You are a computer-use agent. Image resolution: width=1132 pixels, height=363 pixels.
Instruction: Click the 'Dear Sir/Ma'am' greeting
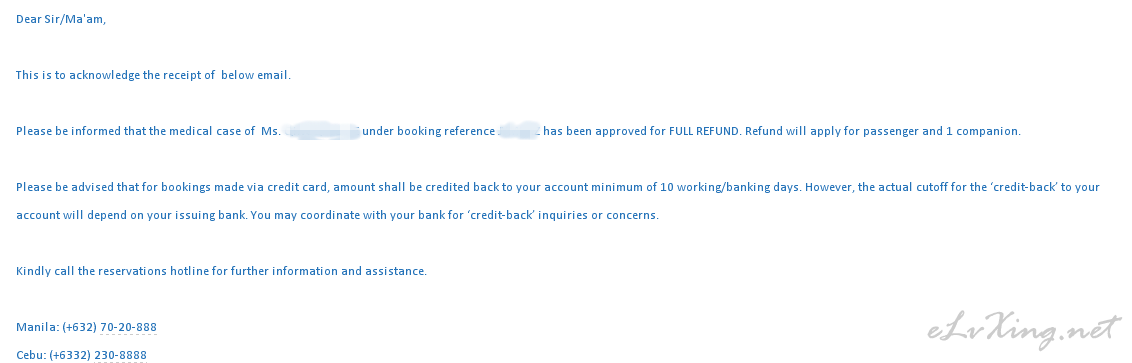pos(61,19)
